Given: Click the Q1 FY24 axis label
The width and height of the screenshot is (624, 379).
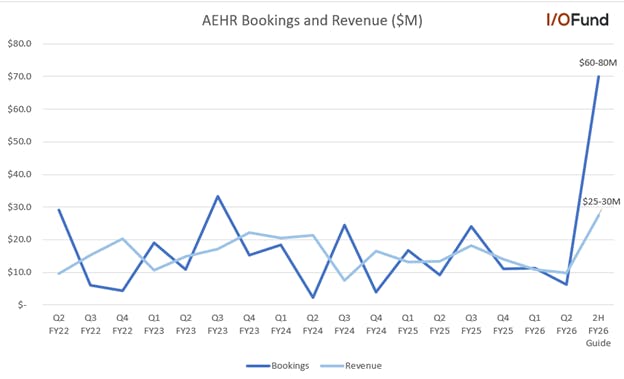Looking at the screenshot, I should [281, 324].
